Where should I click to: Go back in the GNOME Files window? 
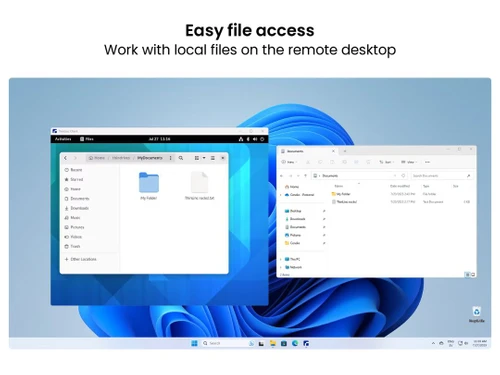(x=66, y=158)
